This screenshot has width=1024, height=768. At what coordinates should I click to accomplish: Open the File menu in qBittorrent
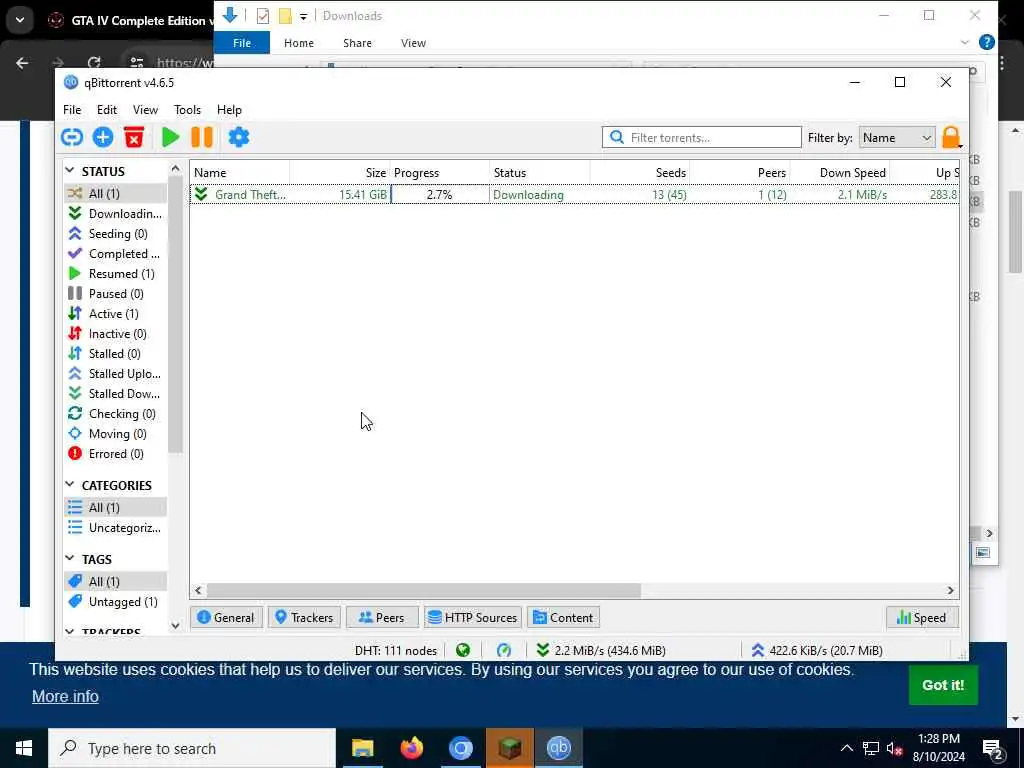[x=72, y=110]
